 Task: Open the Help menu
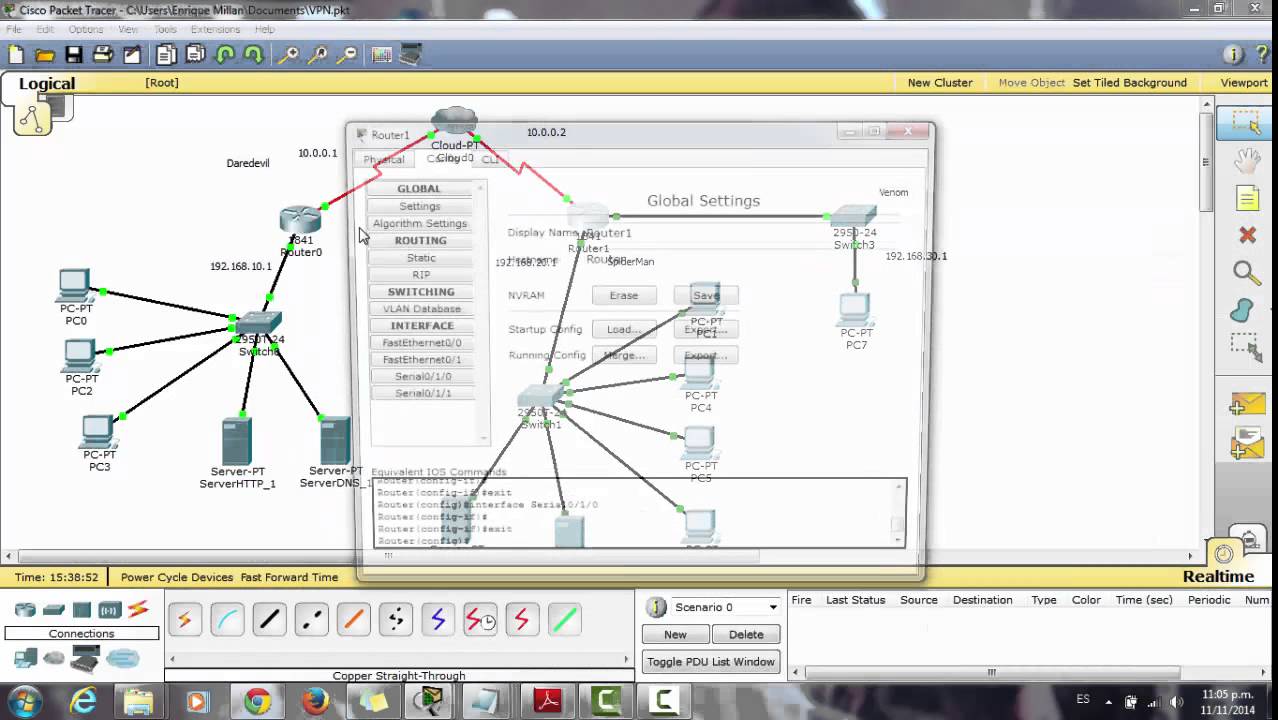(264, 29)
